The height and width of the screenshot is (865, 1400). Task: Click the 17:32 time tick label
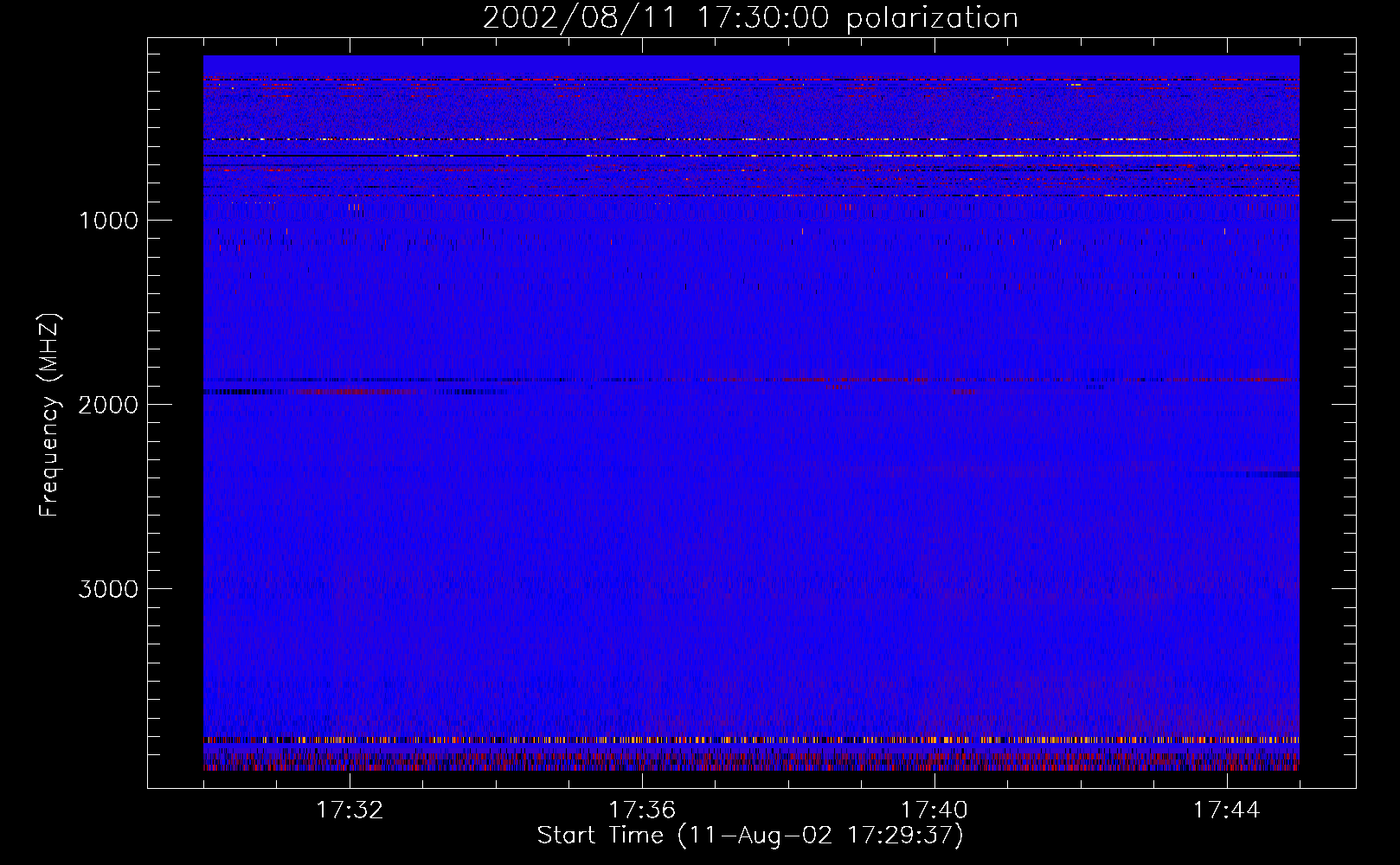(x=350, y=811)
